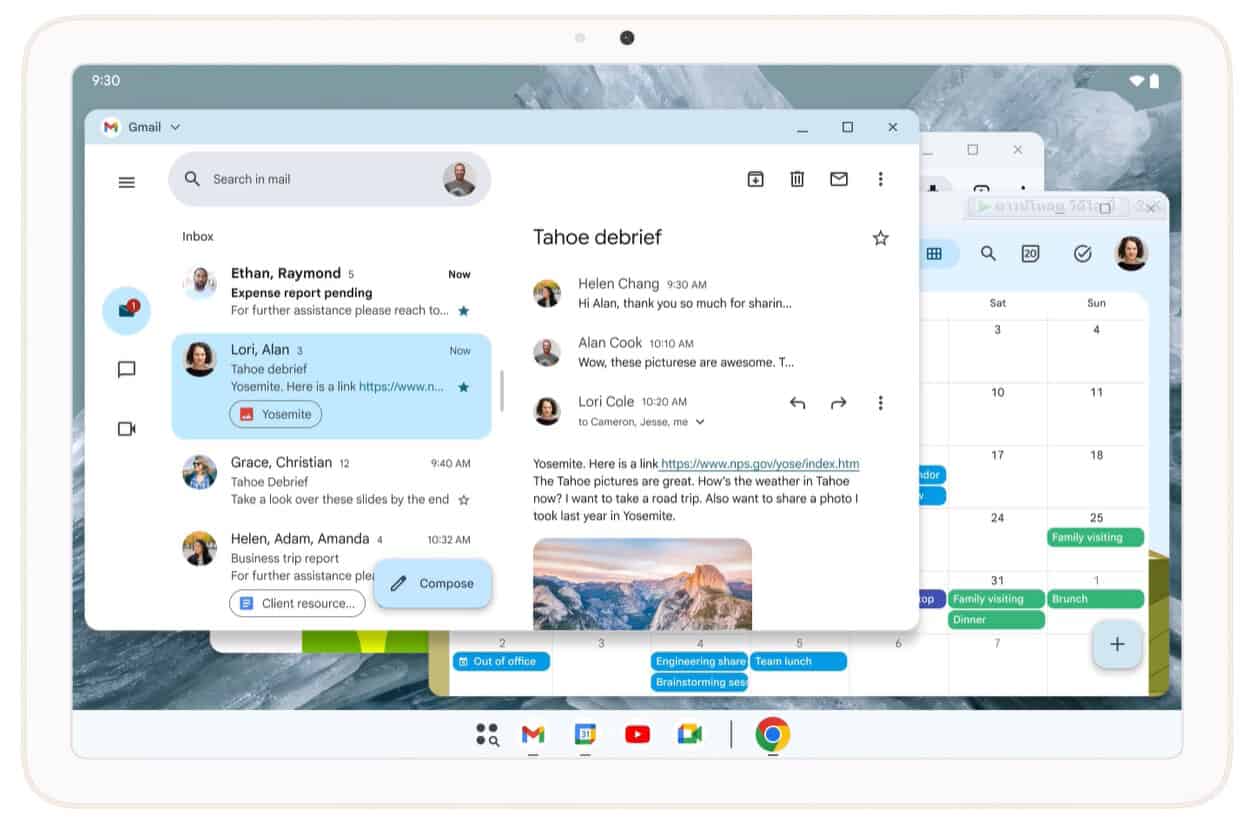The height and width of the screenshot is (832, 1243).
Task: Open the nps.gov Yosemite link
Action: pos(760,464)
